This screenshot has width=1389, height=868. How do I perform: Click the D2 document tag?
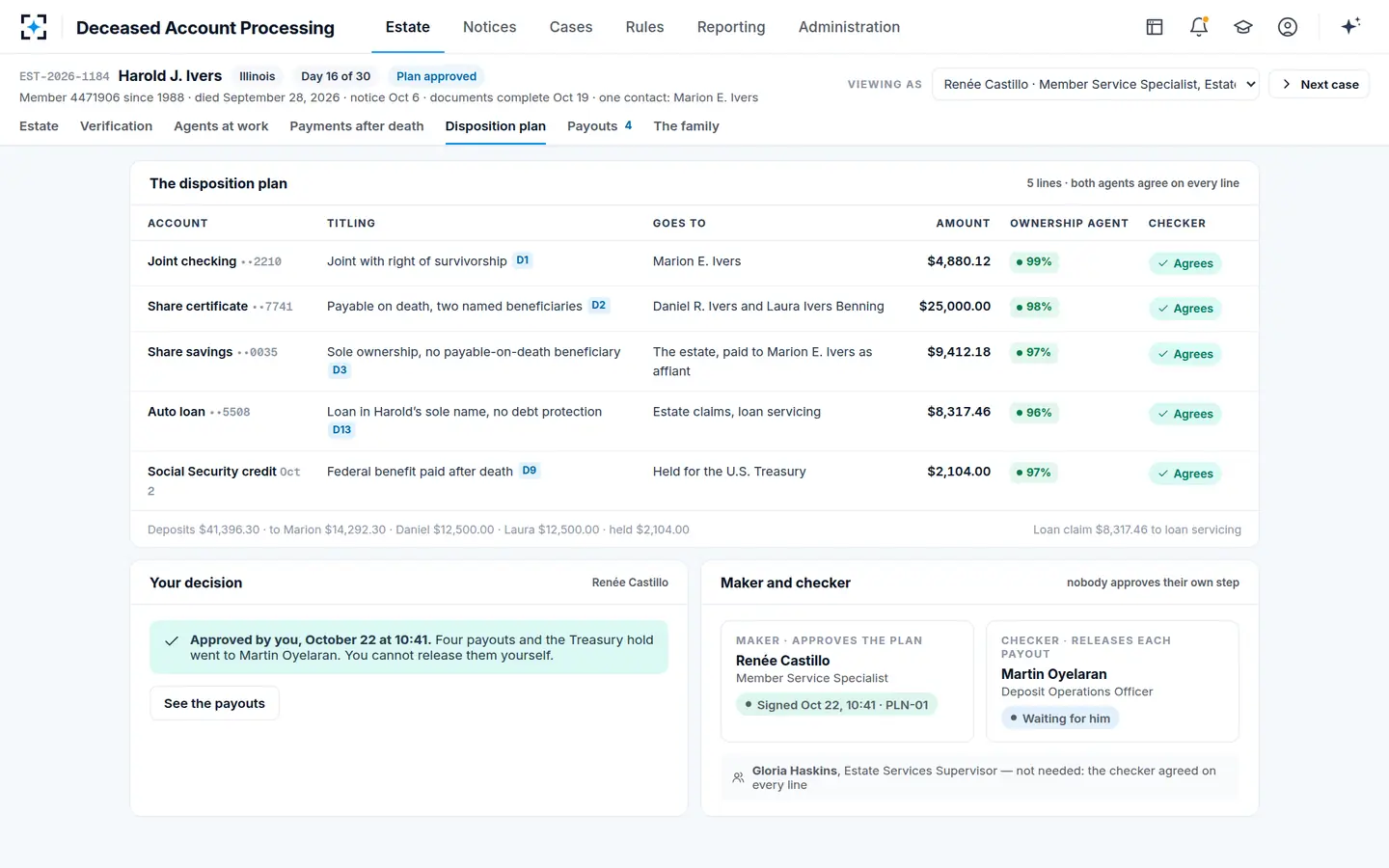(599, 306)
